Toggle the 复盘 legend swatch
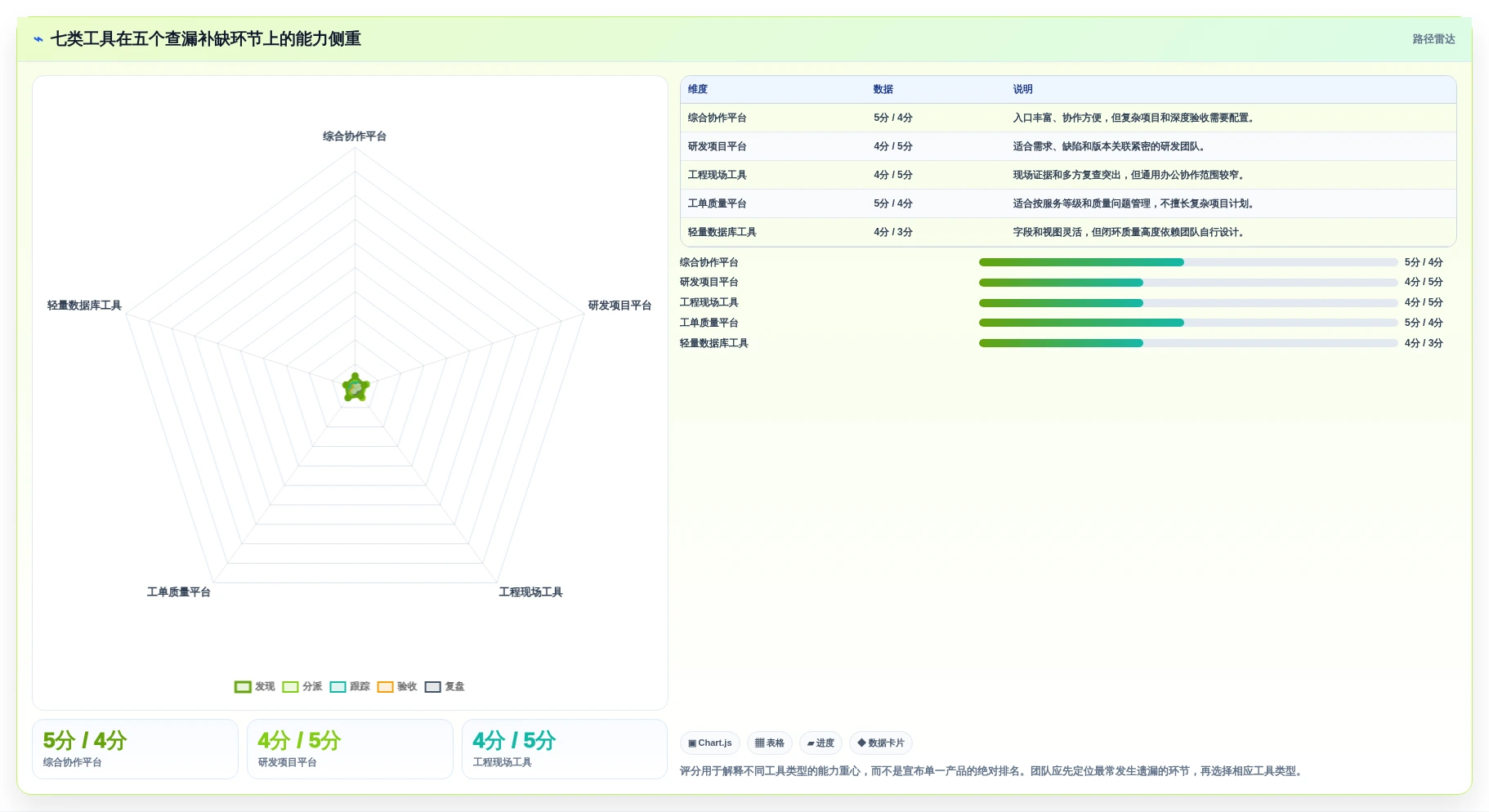This screenshot has width=1489, height=812. point(432,687)
